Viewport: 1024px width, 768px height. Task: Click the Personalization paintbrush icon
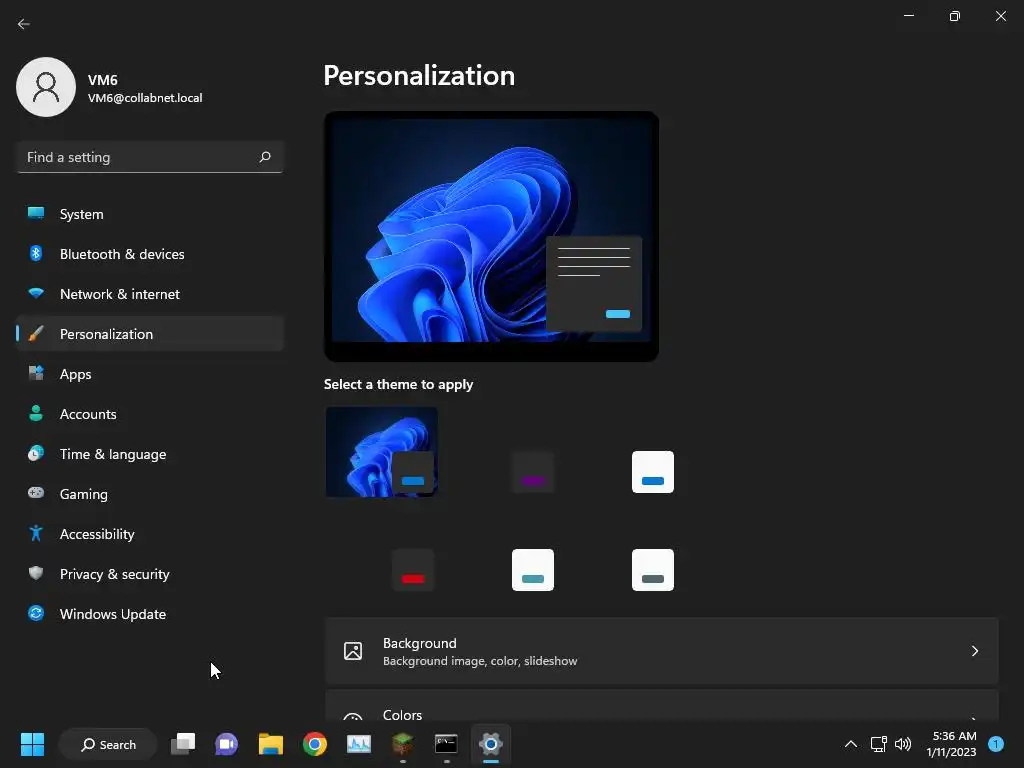pos(36,334)
